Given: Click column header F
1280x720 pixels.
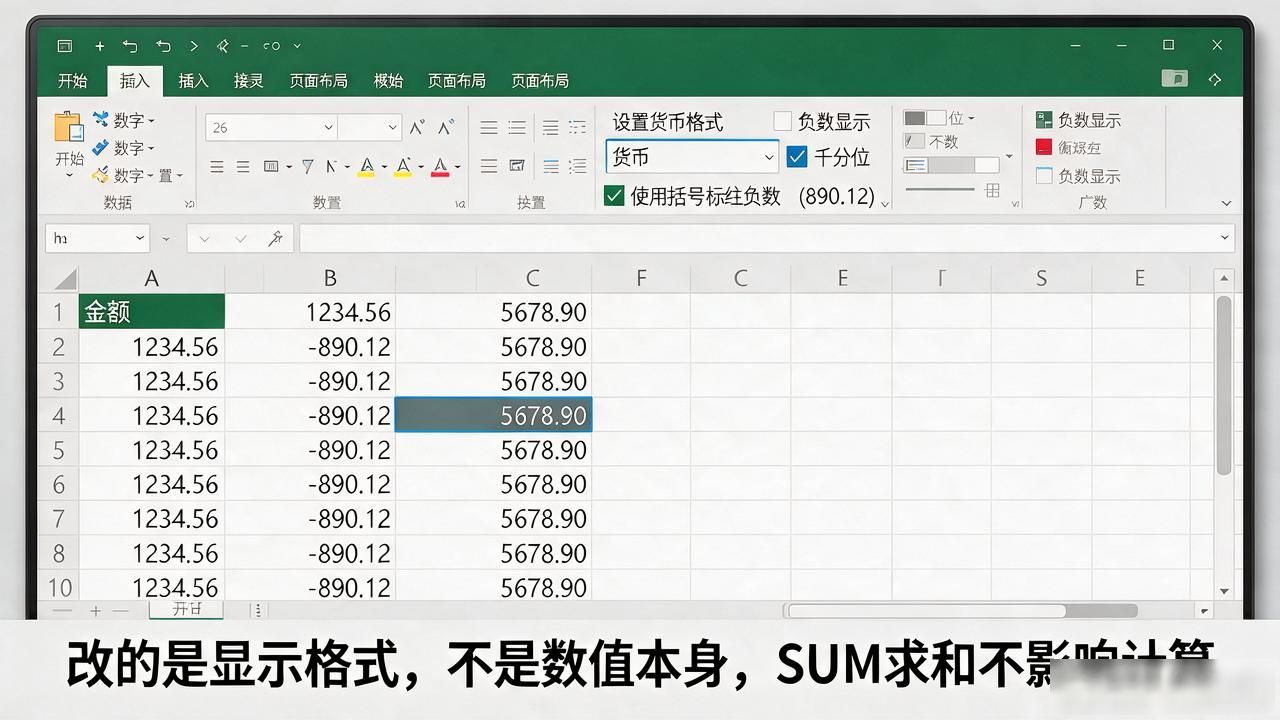Looking at the screenshot, I should tap(641, 278).
